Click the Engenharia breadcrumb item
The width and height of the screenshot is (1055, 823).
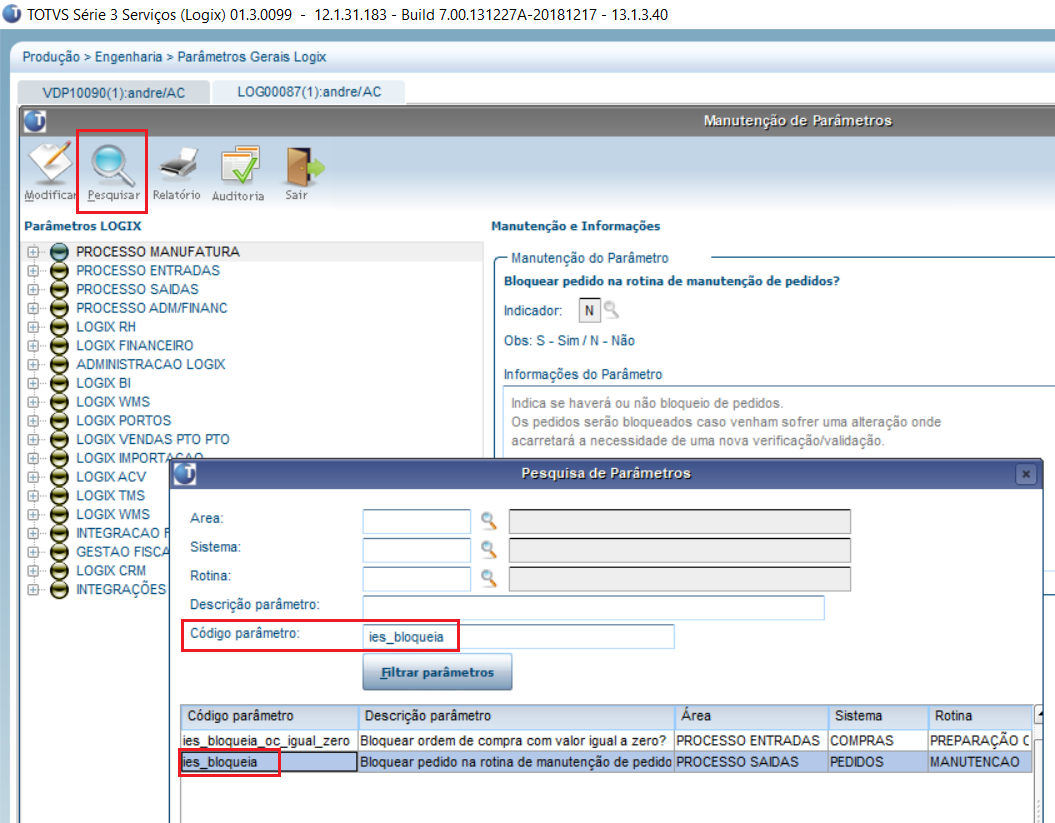129,57
